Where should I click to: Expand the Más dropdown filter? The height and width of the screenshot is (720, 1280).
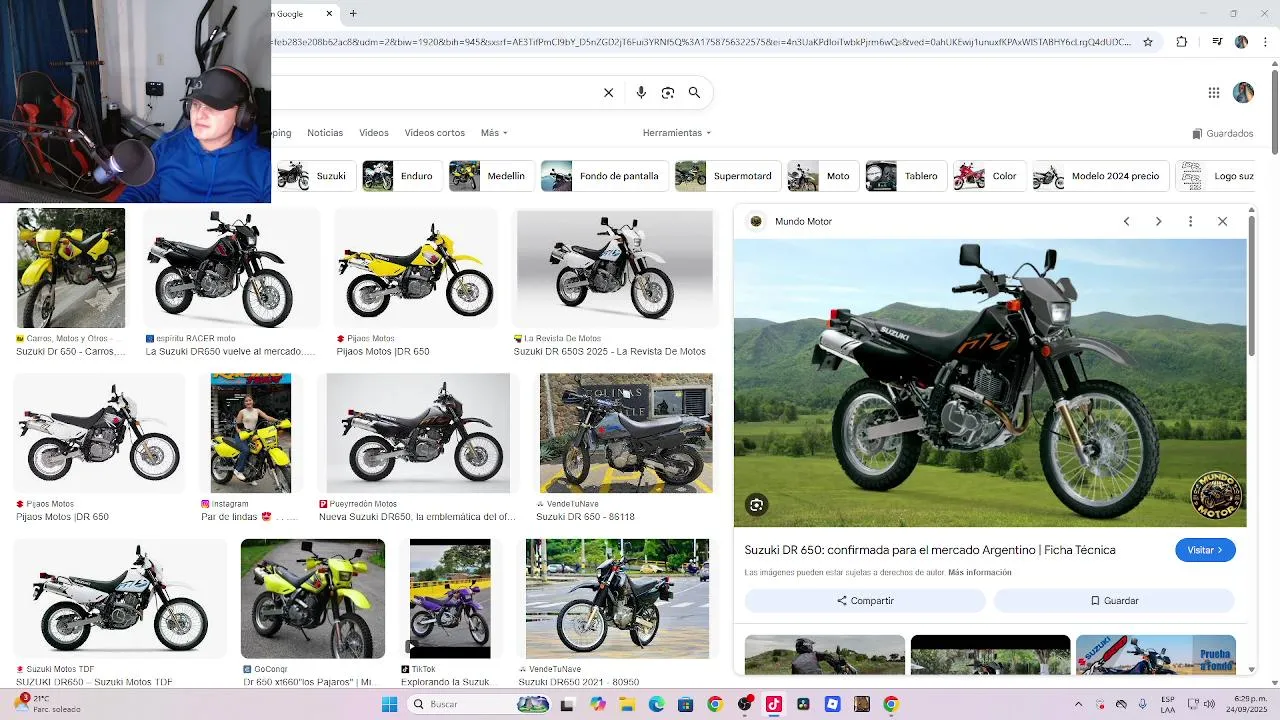click(494, 133)
